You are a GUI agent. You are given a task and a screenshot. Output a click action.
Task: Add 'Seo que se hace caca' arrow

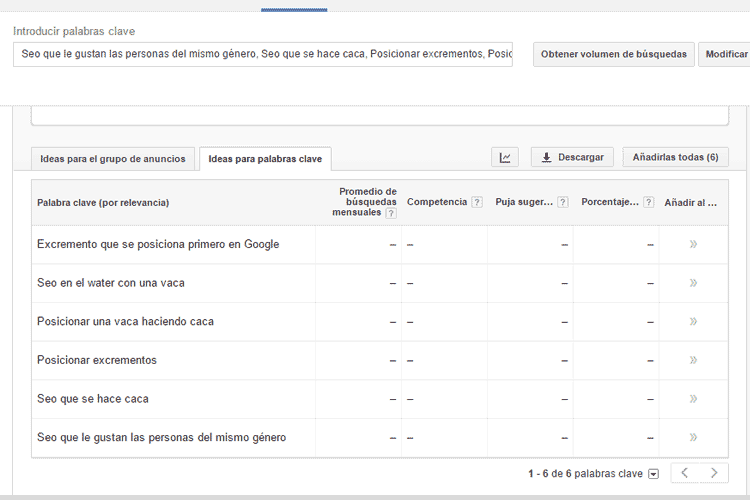coord(693,399)
